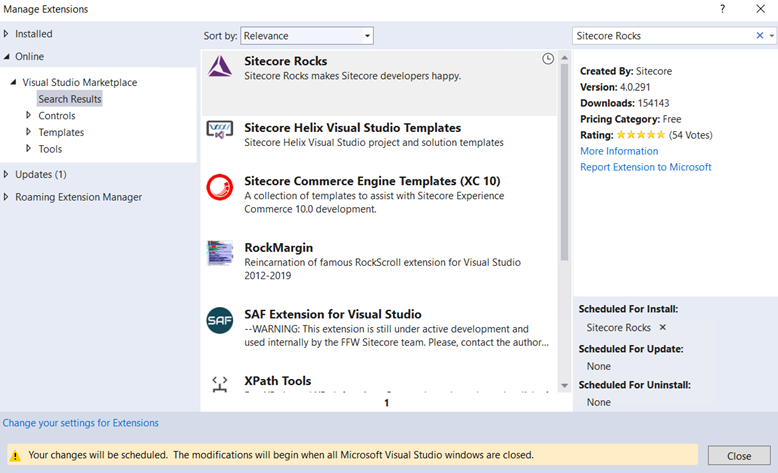
Task: Click the (54 Votes) text
Action: pos(690,135)
